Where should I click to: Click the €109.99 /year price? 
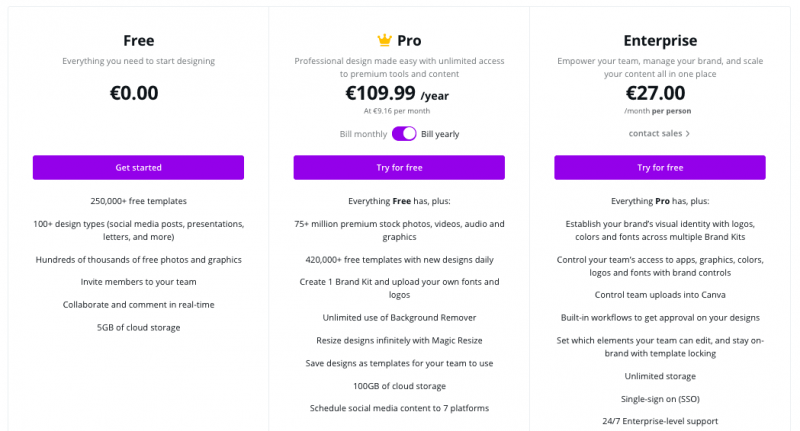click(x=397, y=93)
